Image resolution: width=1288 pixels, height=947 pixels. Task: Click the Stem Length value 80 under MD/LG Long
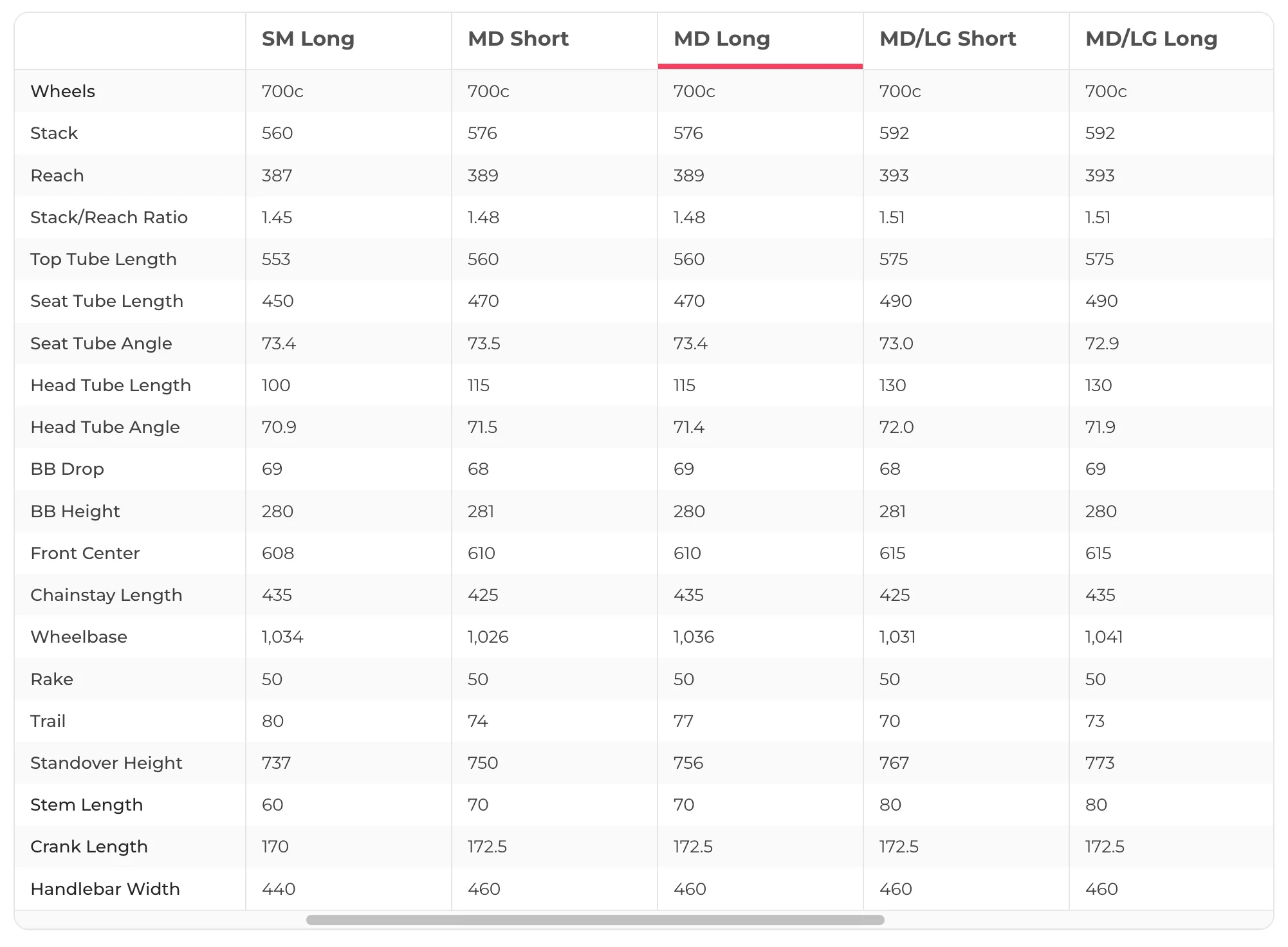click(x=1096, y=805)
